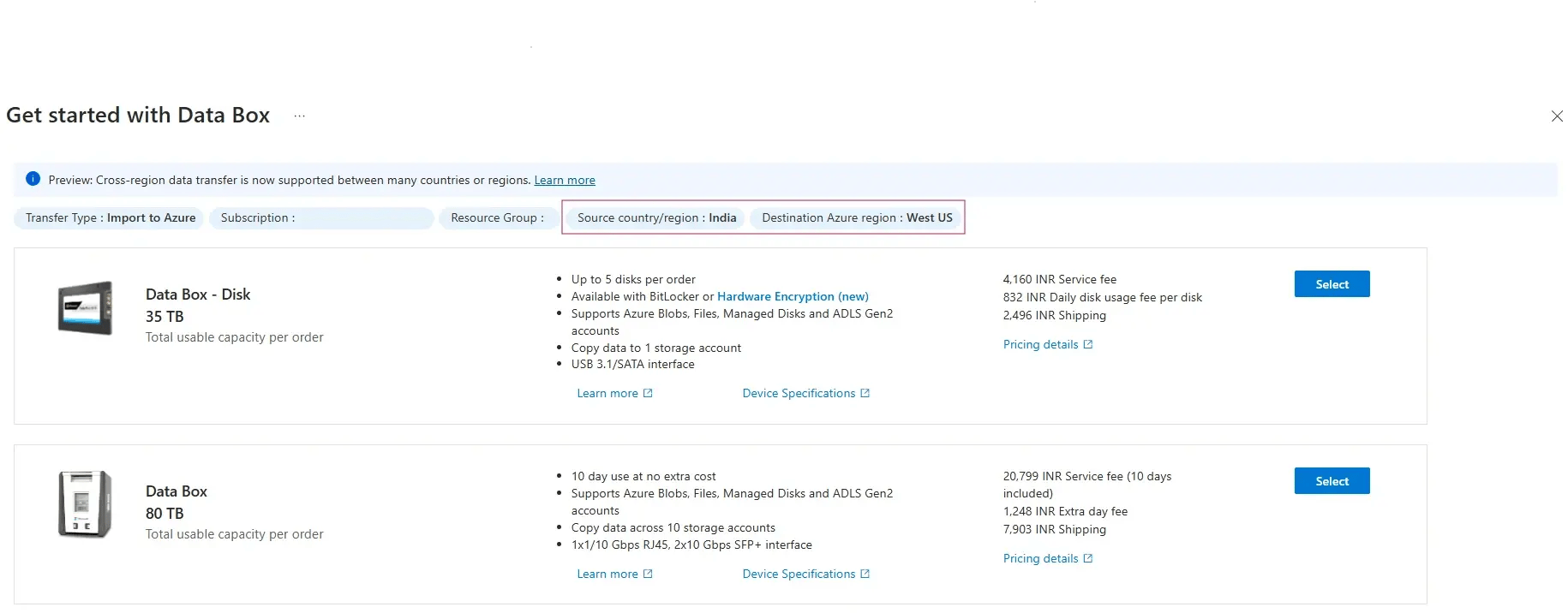Click external link icon beside Data Box Pricing details
Viewport: 1568px width, 613px height.
click(x=1088, y=558)
